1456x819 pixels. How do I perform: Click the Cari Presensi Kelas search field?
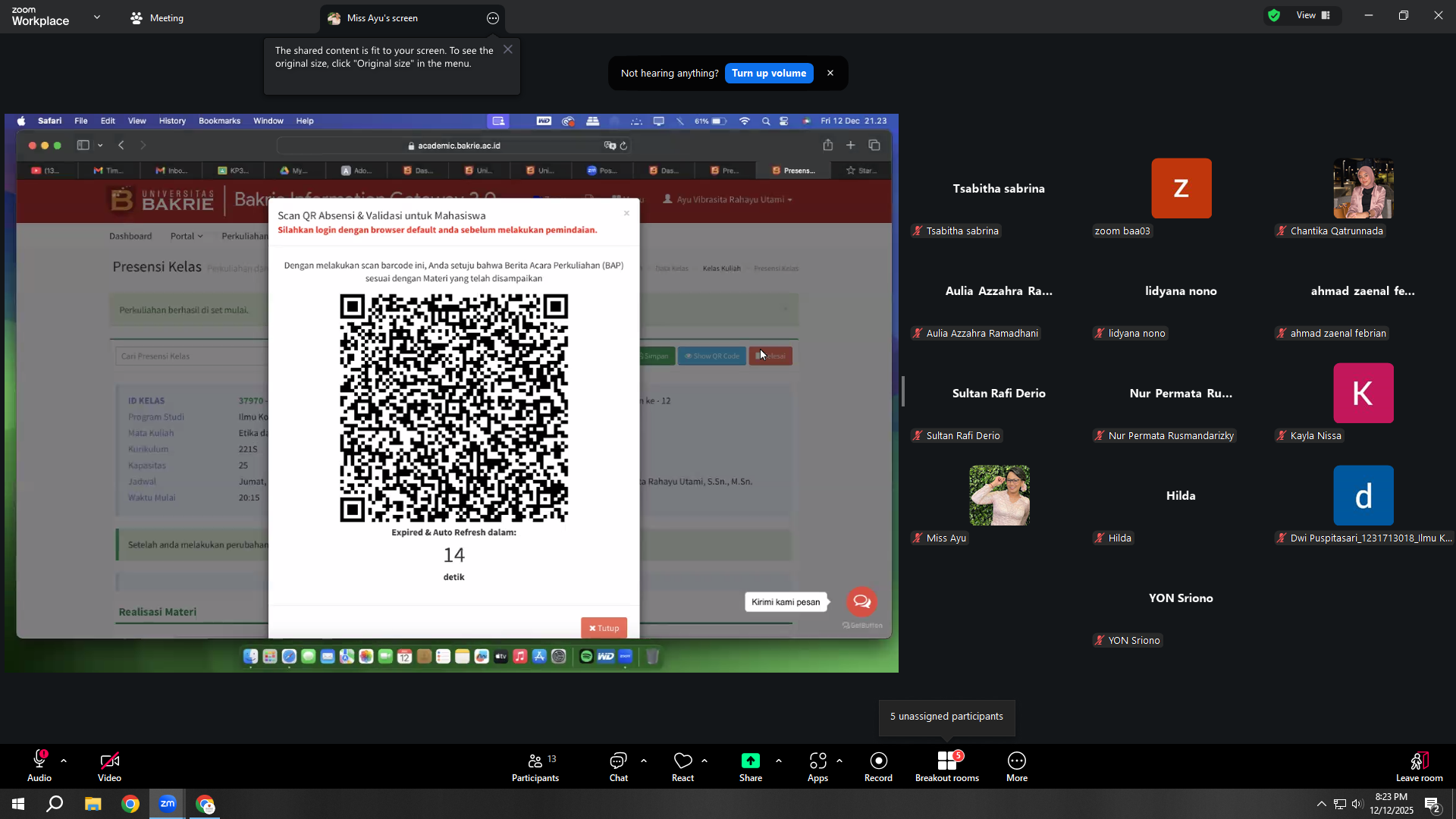tap(192, 356)
